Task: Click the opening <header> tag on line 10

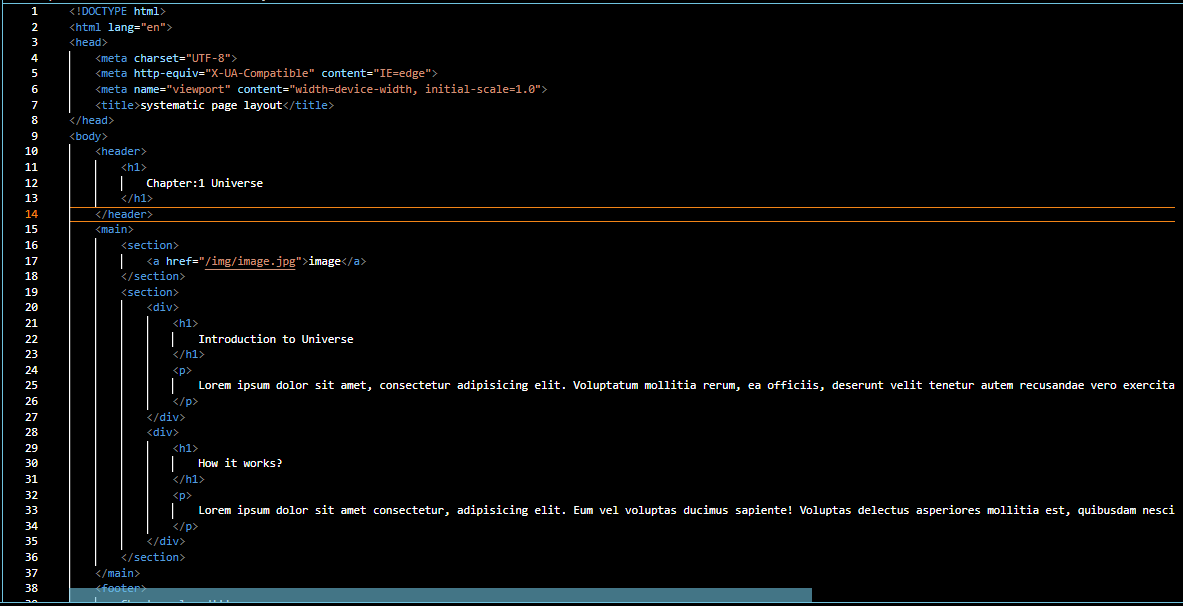Action: pos(121,152)
